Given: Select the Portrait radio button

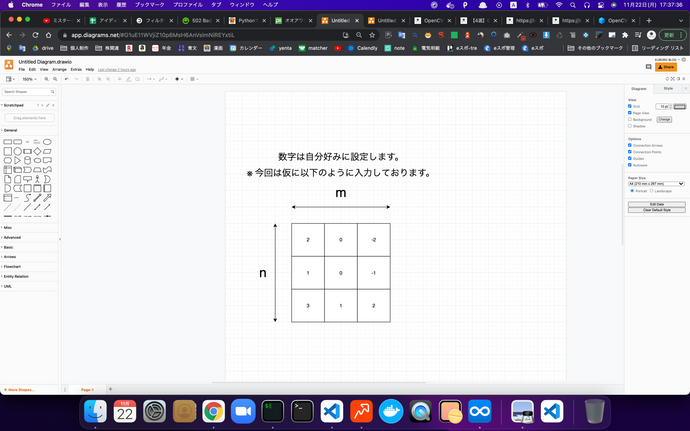Looking at the screenshot, I should [632, 191].
